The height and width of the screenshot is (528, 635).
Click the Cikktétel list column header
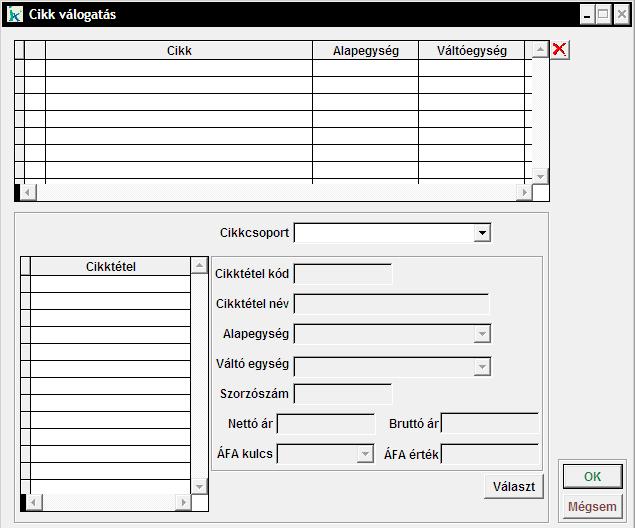coord(110,266)
